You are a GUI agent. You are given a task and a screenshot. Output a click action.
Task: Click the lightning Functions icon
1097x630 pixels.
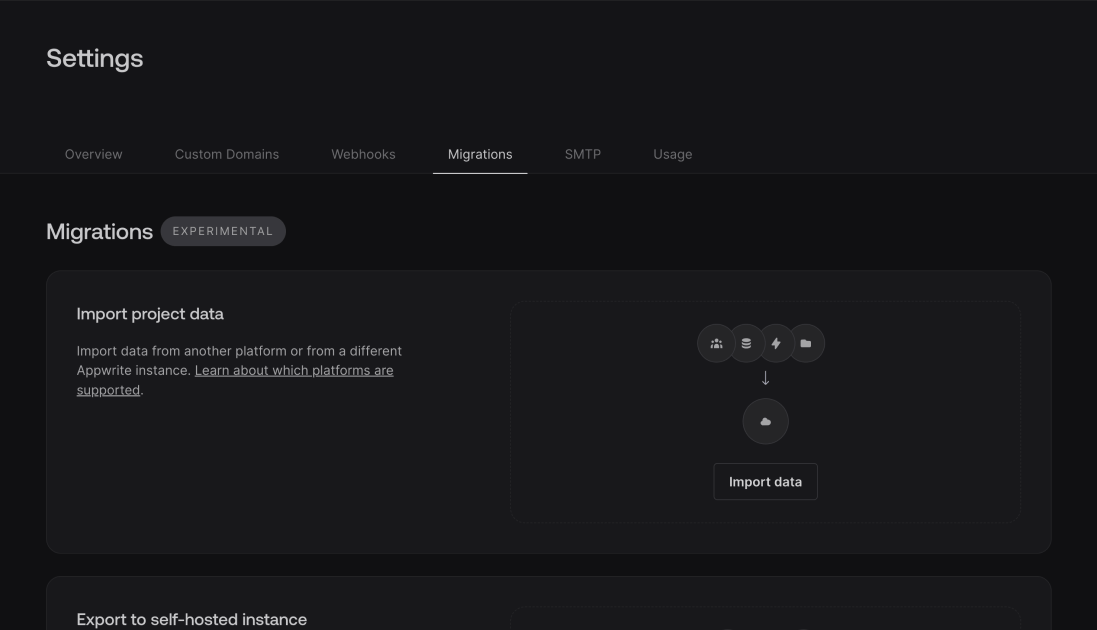click(776, 343)
